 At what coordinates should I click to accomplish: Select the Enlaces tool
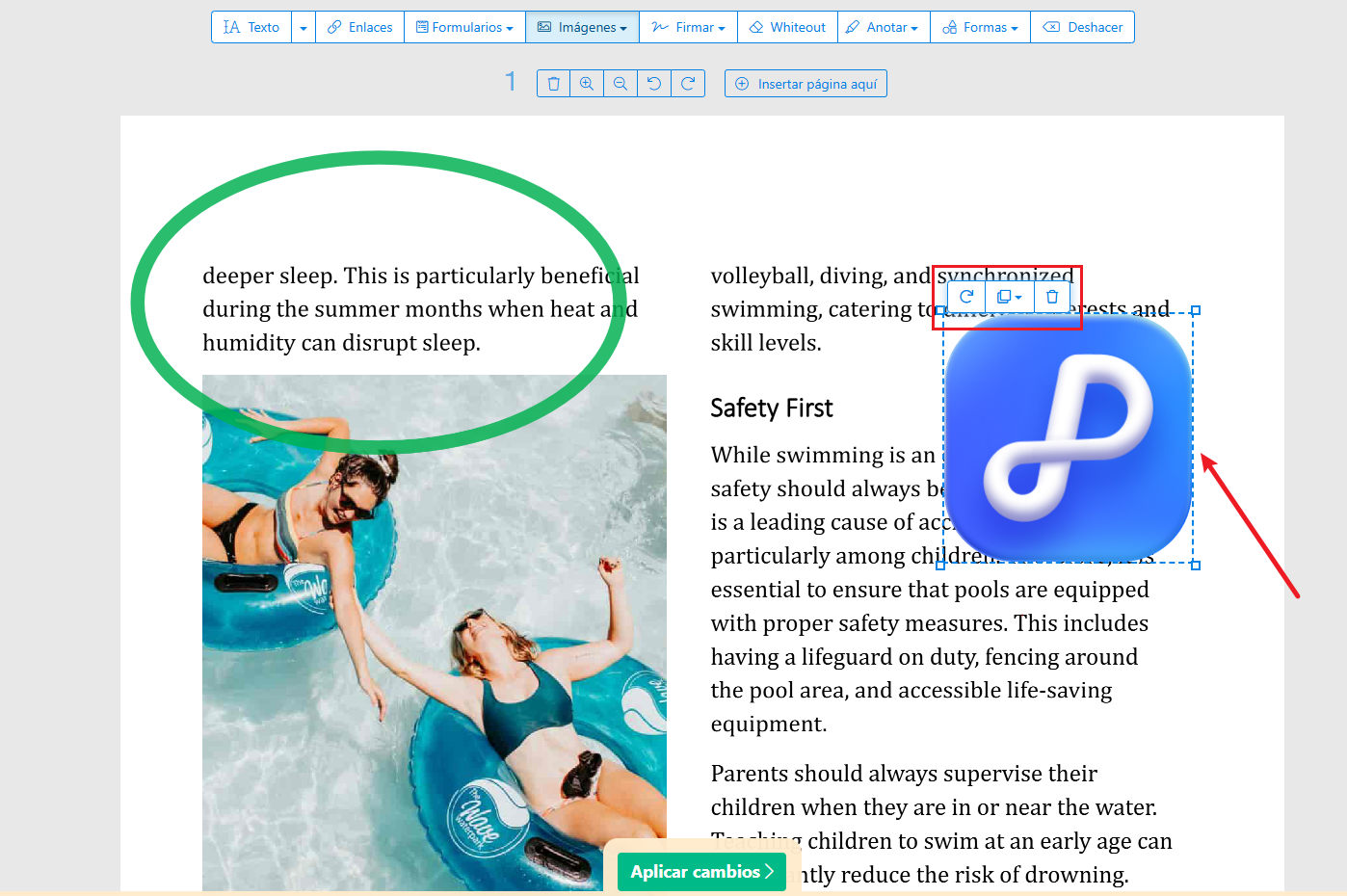tap(360, 28)
